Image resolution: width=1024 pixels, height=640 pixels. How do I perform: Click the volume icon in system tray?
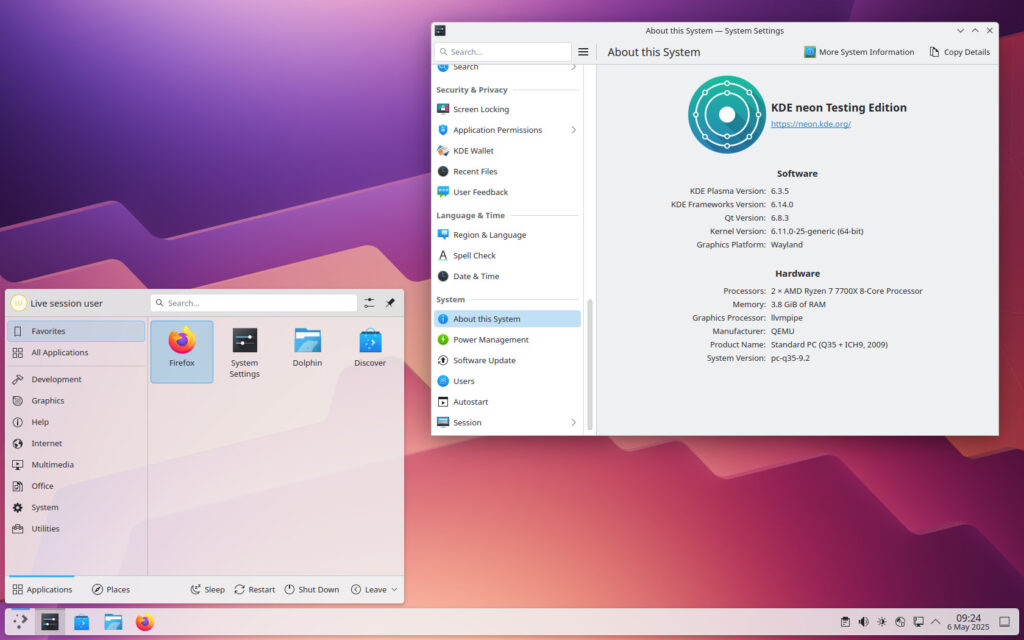click(x=863, y=622)
